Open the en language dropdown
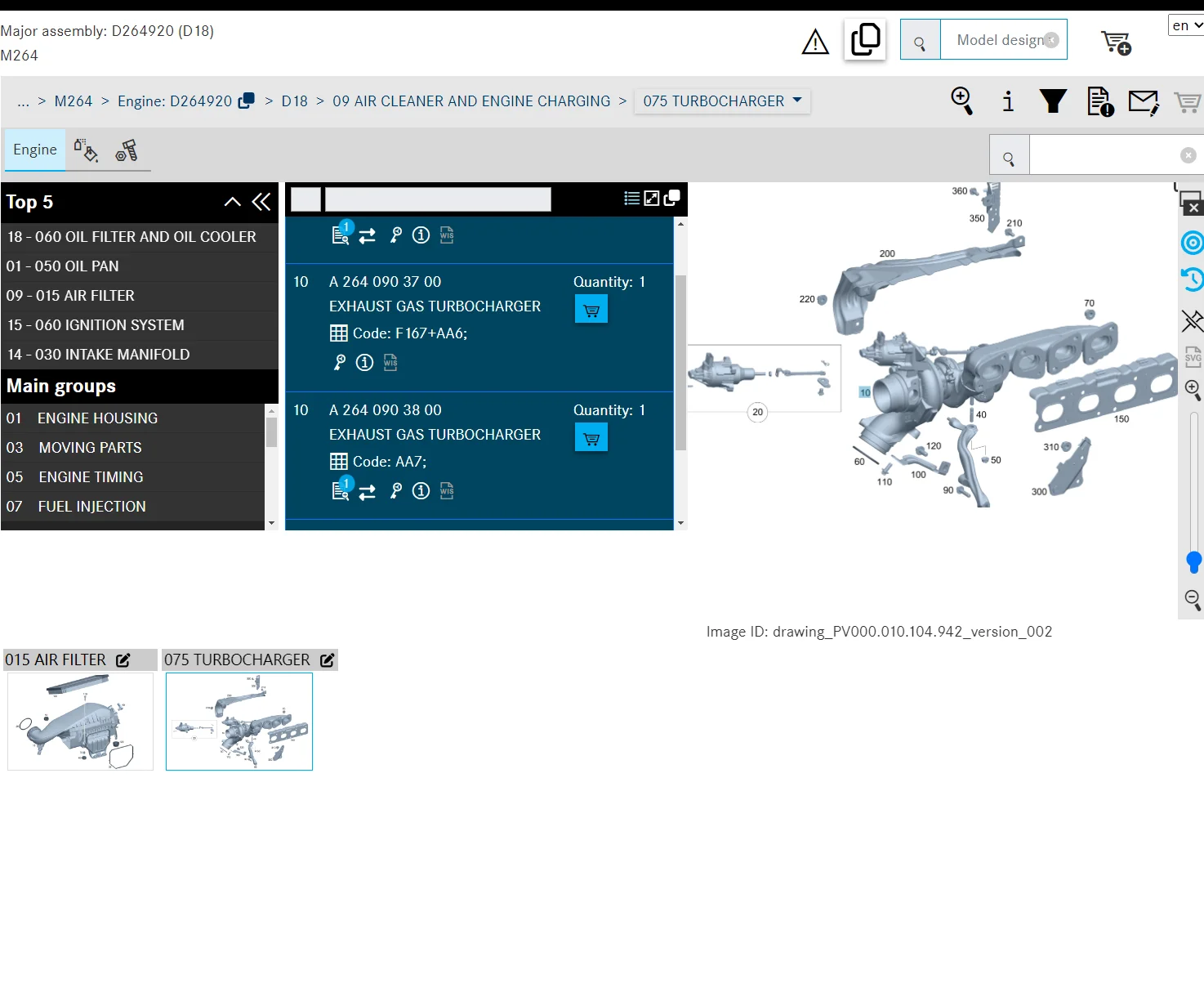Screen dimensions: 1204x988 [1186, 25]
